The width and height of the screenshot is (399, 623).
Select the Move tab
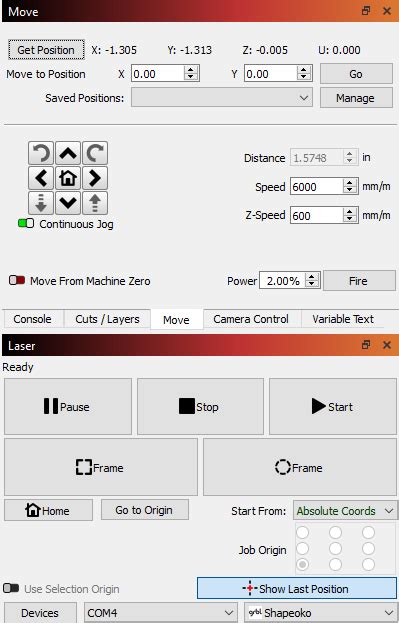tap(176, 319)
